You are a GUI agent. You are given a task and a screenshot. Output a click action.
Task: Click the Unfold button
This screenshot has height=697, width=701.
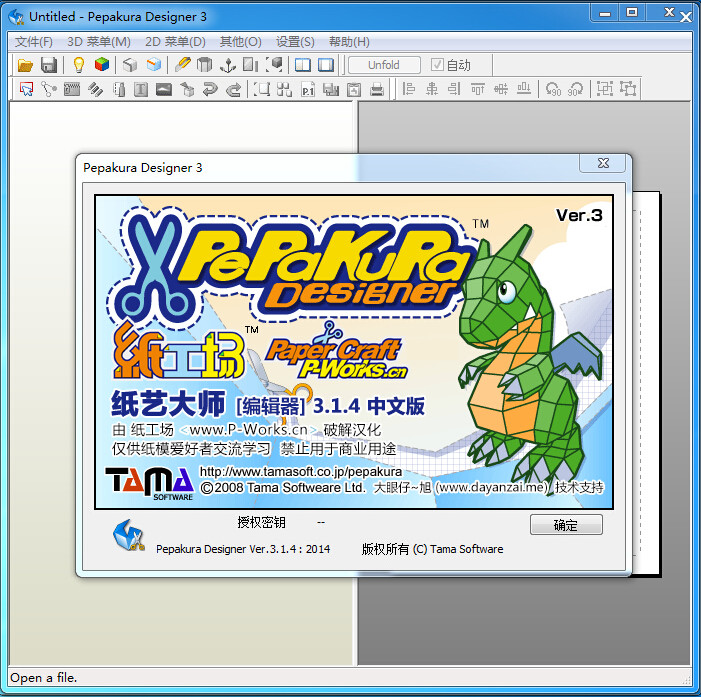(384, 65)
